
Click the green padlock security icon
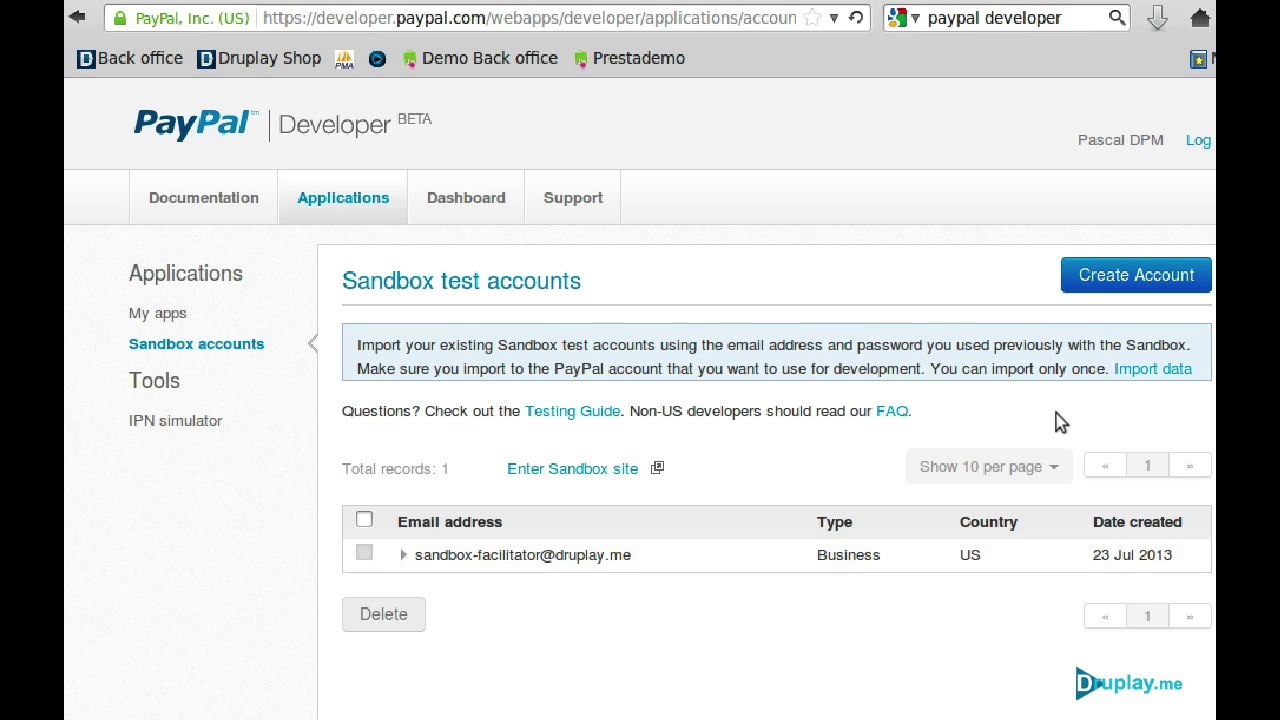point(120,18)
